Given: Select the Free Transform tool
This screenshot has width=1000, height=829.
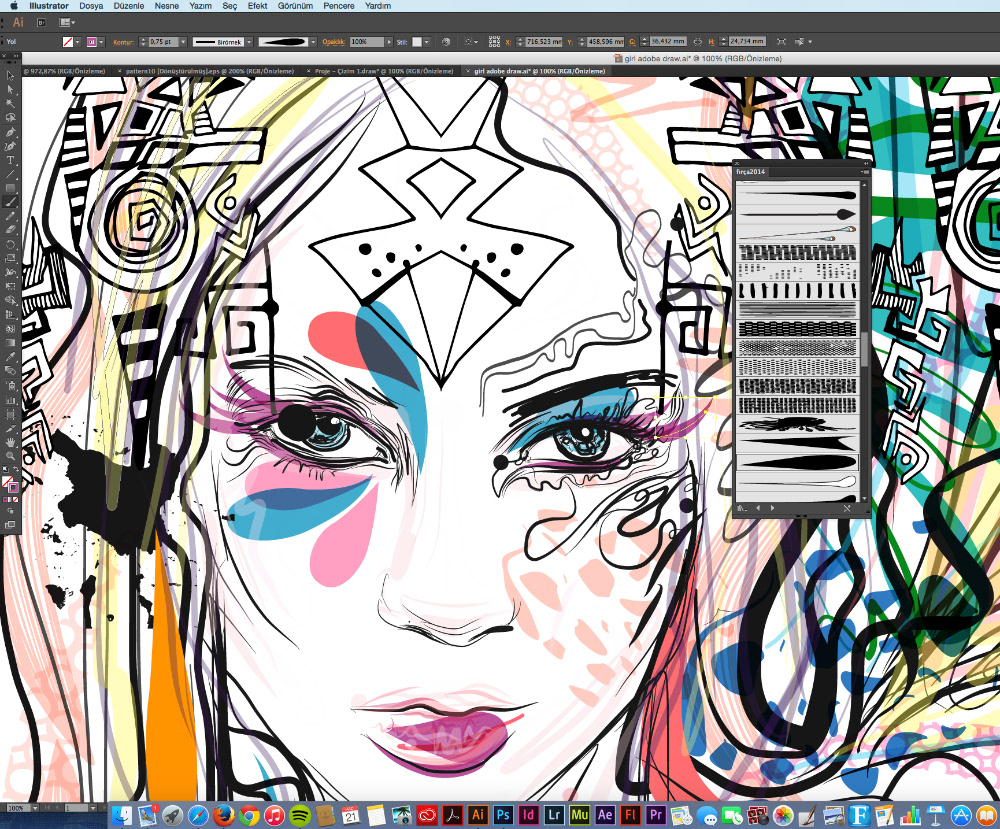Looking at the screenshot, I should pos(10,286).
